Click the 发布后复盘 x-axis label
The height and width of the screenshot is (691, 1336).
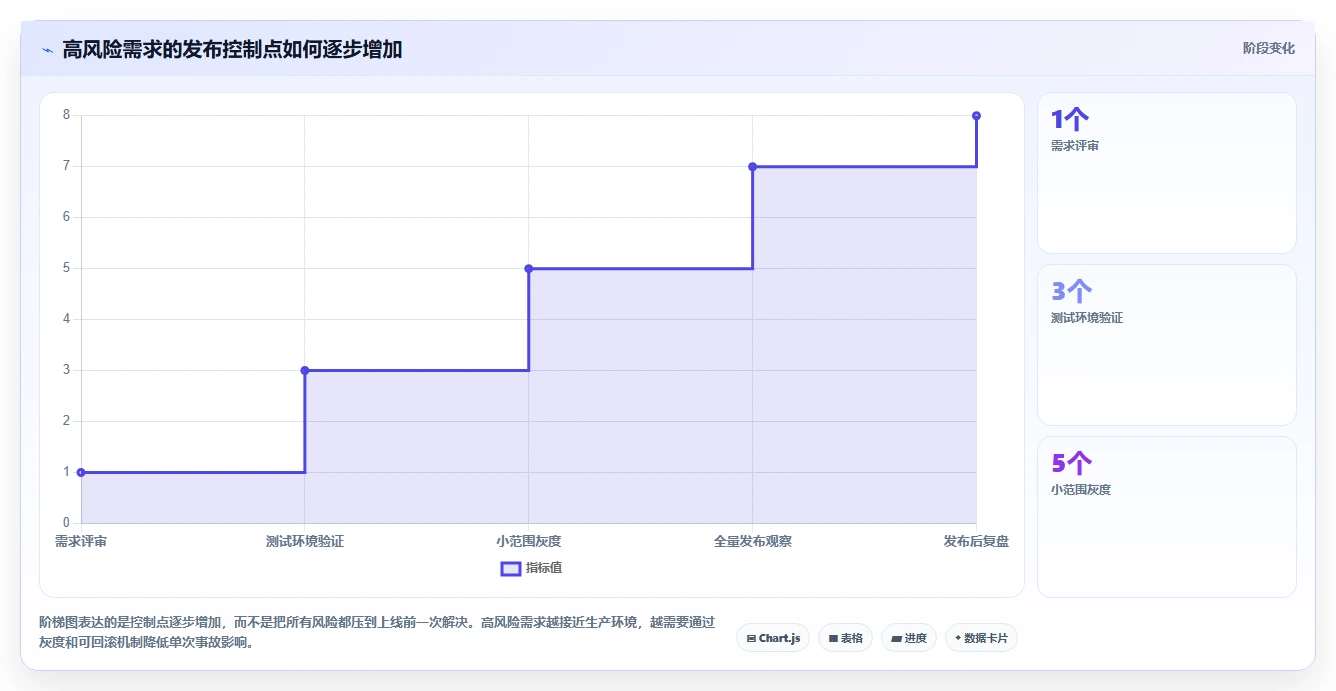(x=976, y=541)
